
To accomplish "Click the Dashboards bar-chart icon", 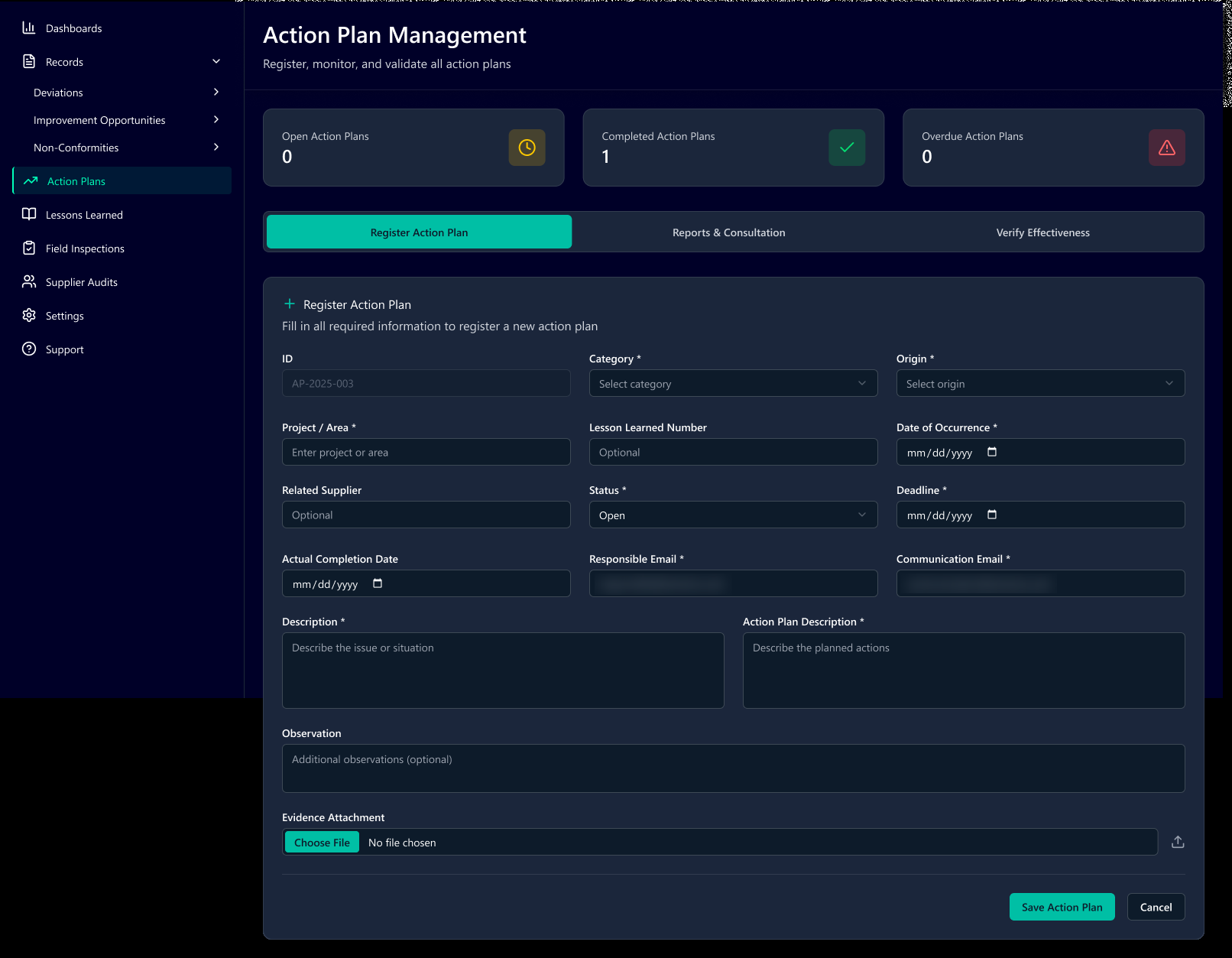I will [x=29, y=28].
